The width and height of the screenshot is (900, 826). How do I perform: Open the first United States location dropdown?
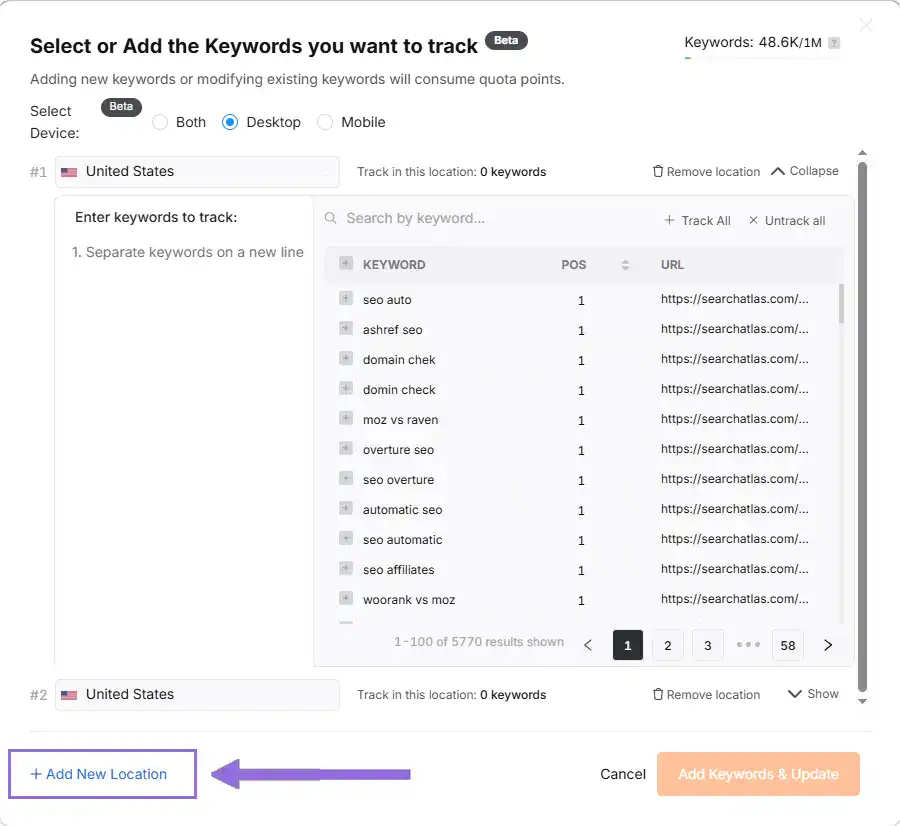click(197, 172)
